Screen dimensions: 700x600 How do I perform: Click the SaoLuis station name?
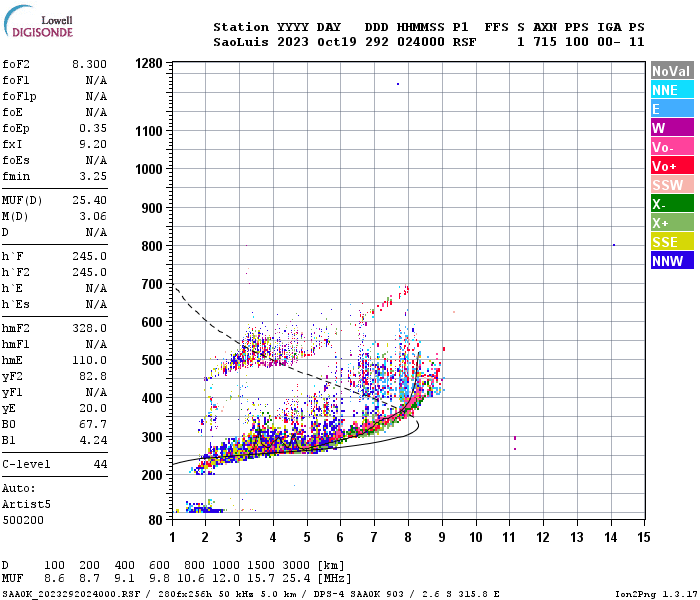(241, 42)
